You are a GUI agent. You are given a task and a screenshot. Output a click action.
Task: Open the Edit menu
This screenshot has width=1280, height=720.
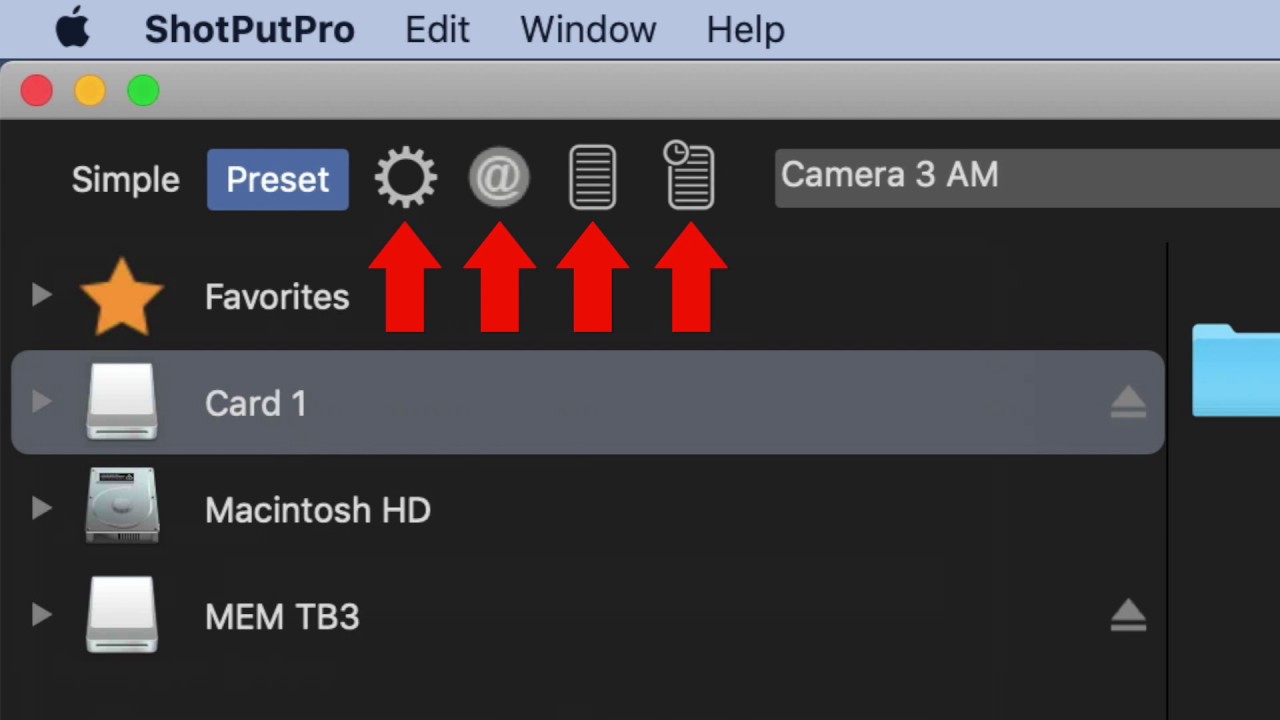tap(437, 30)
